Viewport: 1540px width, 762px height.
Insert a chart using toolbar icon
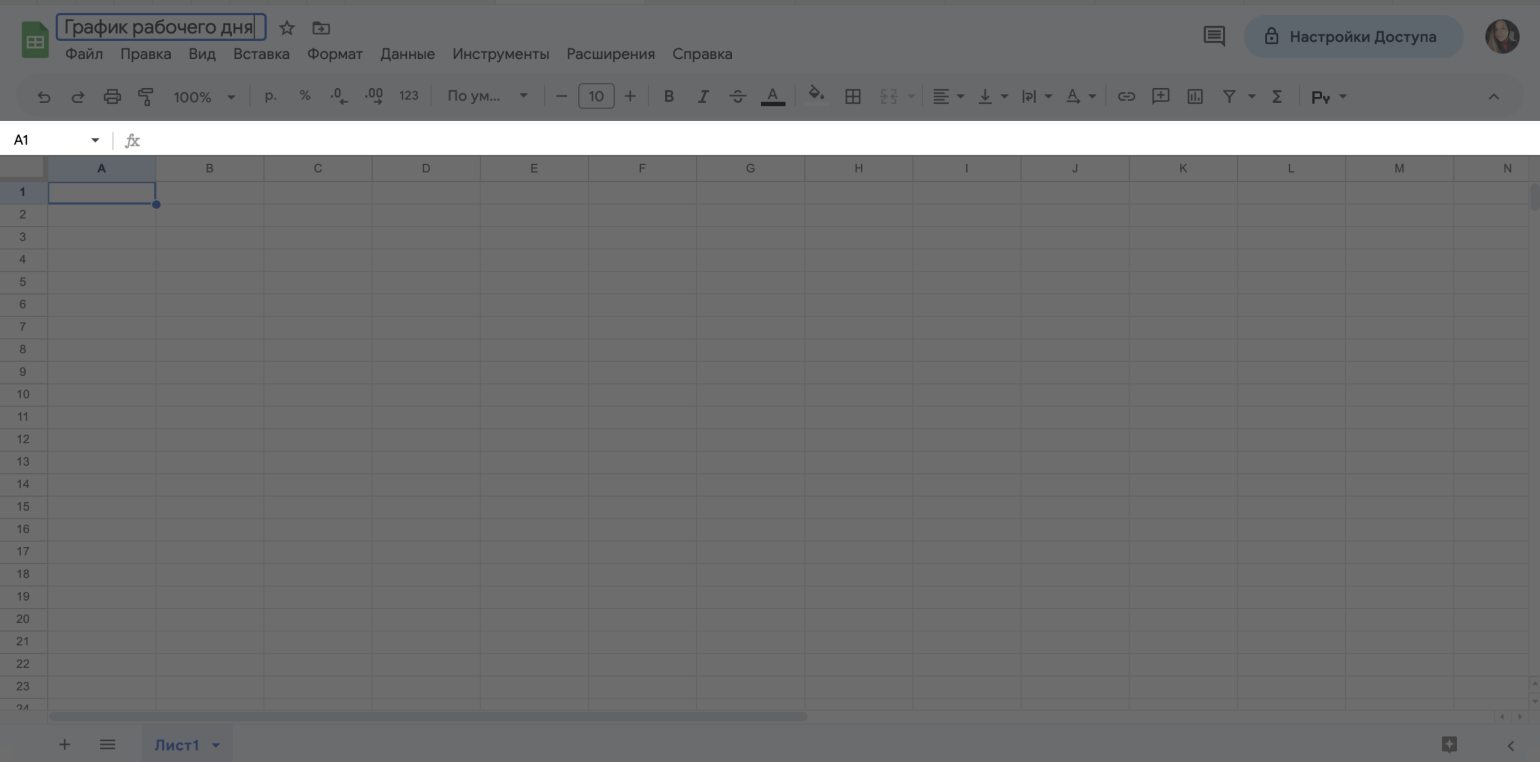coord(1195,97)
